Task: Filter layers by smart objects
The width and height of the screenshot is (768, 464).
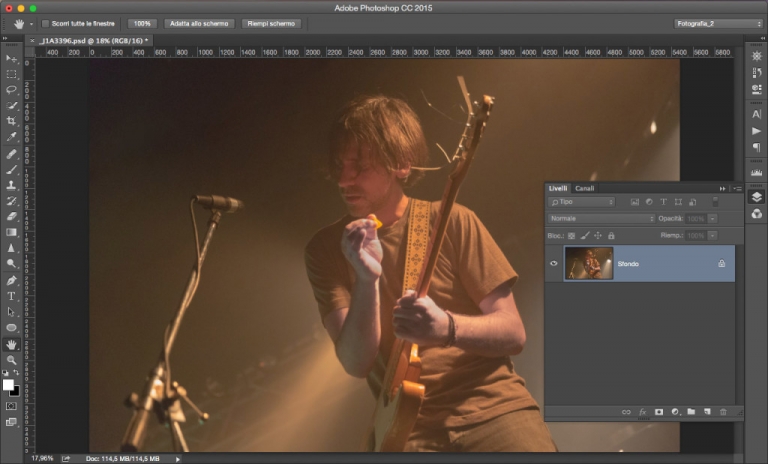Action: pyautogui.click(x=693, y=202)
